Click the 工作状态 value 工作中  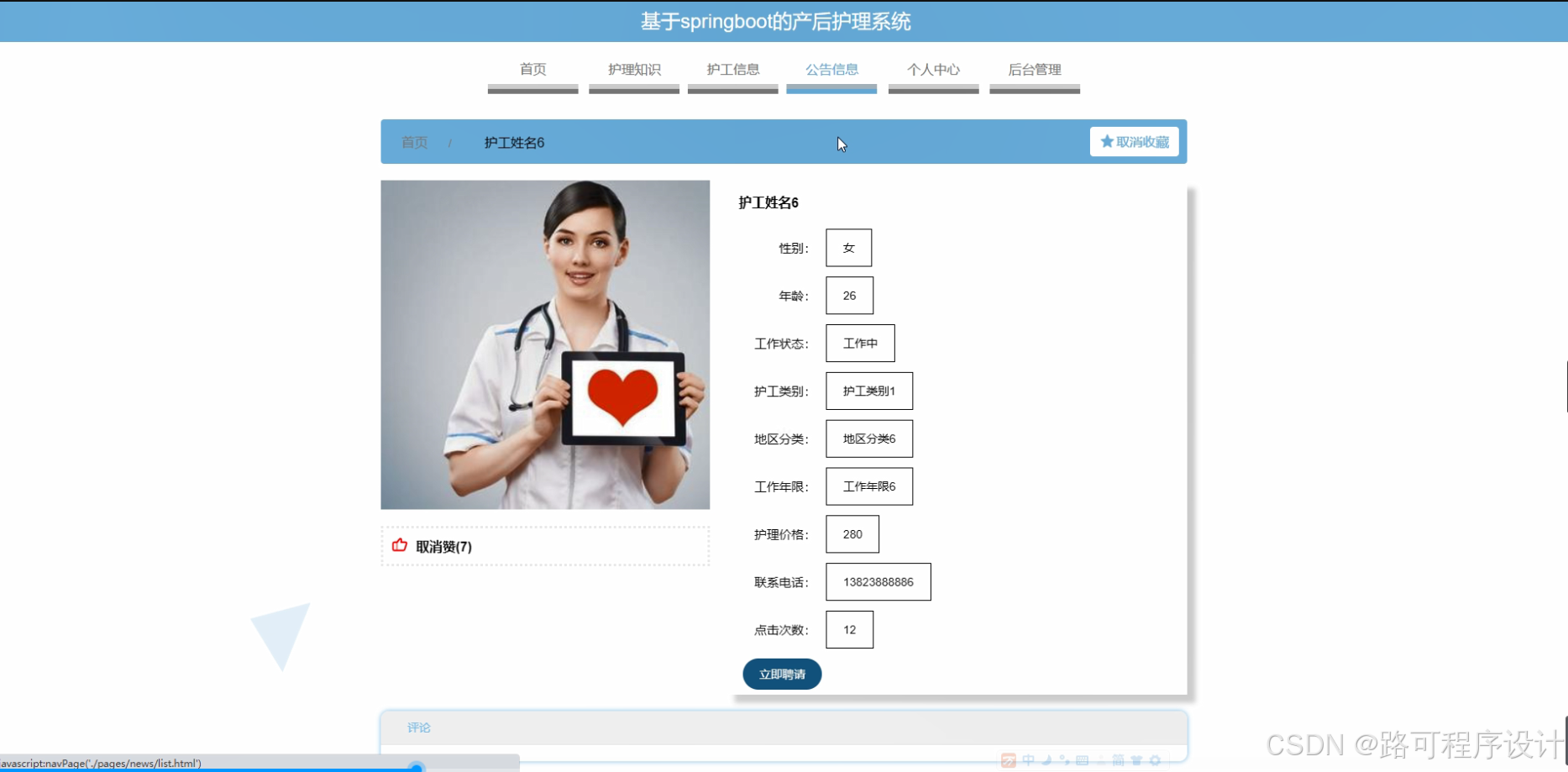pos(860,344)
